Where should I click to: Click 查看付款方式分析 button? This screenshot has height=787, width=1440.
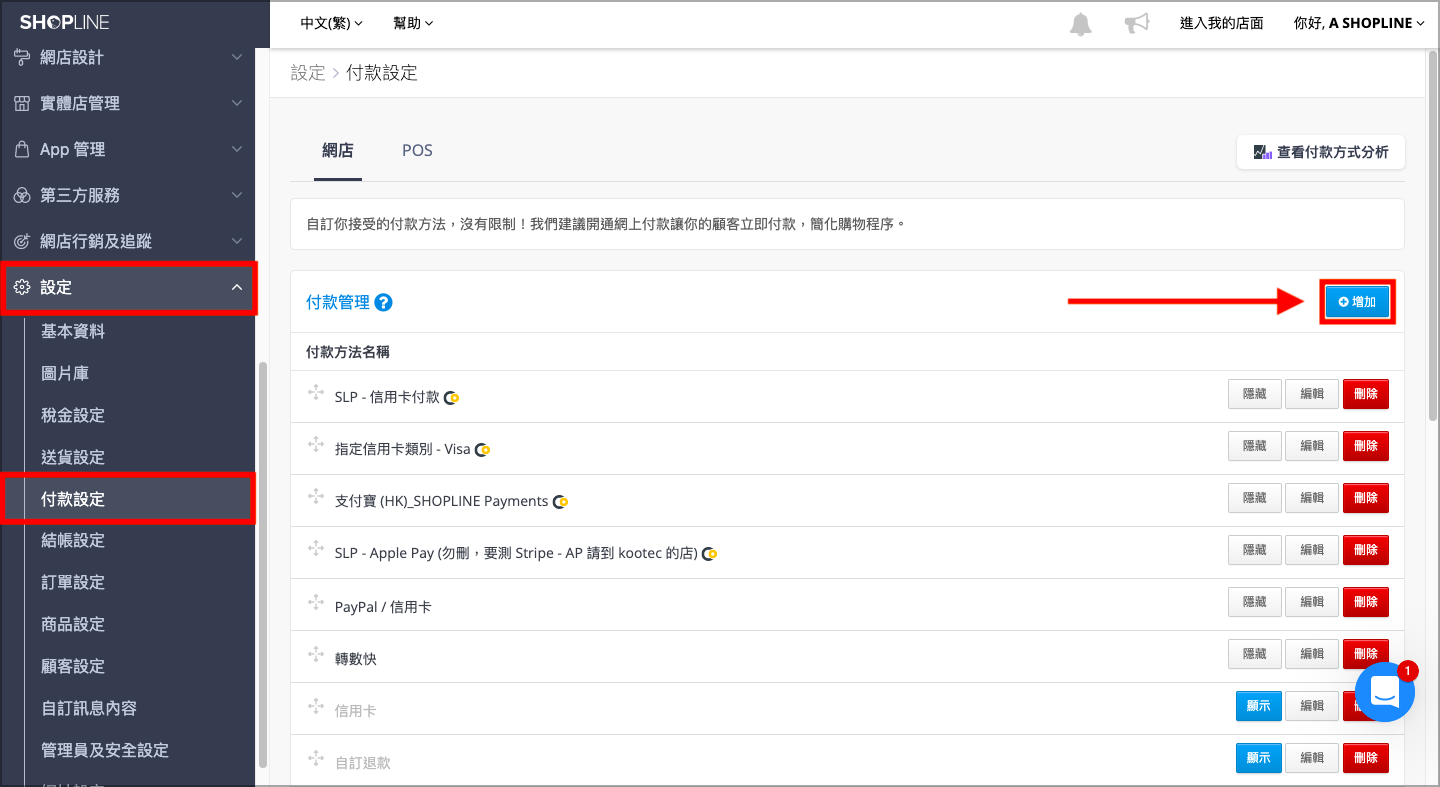pyautogui.click(x=1321, y=152)
